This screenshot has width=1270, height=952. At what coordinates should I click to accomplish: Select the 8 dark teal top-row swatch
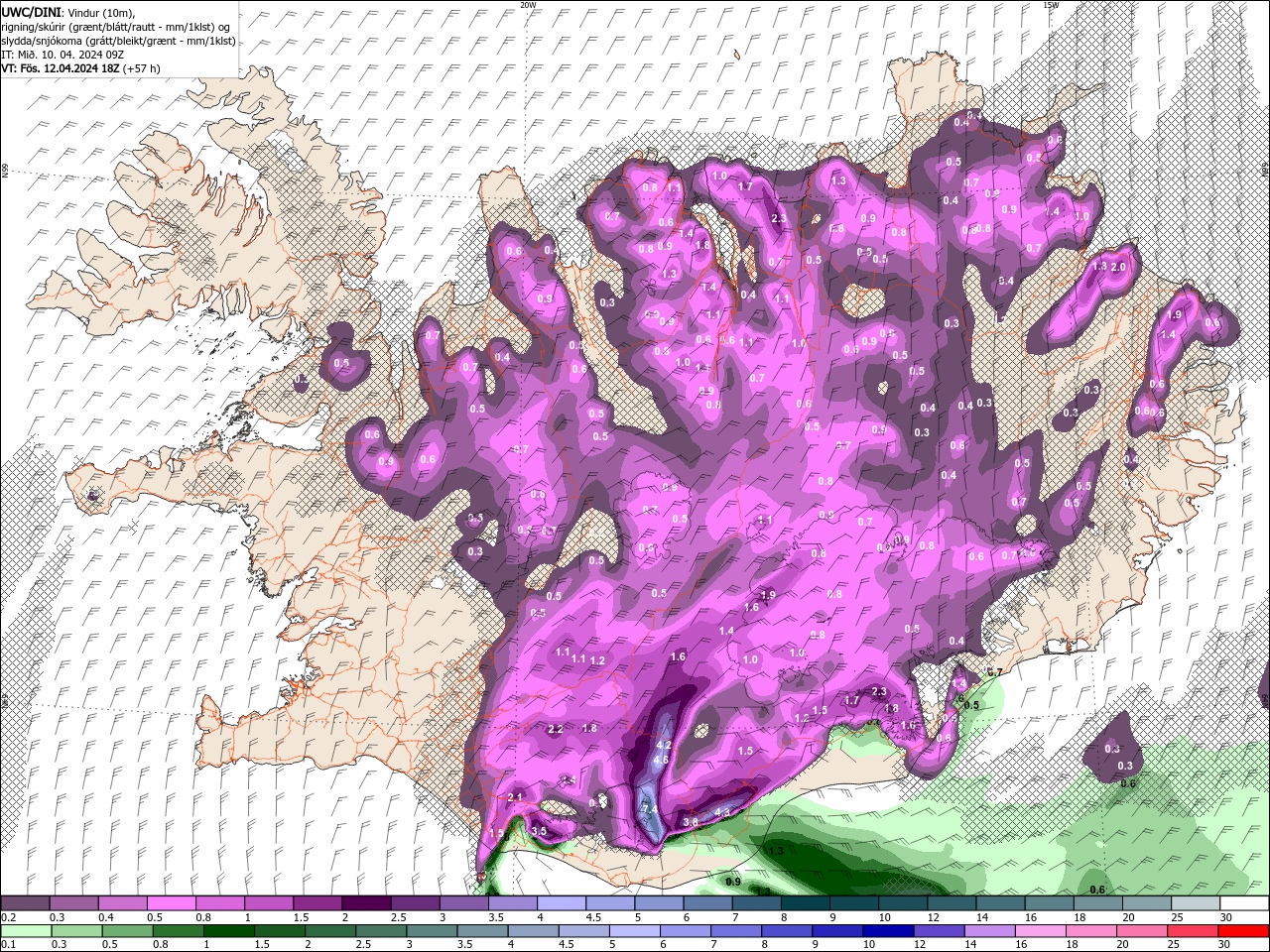[x=805, y=903]
